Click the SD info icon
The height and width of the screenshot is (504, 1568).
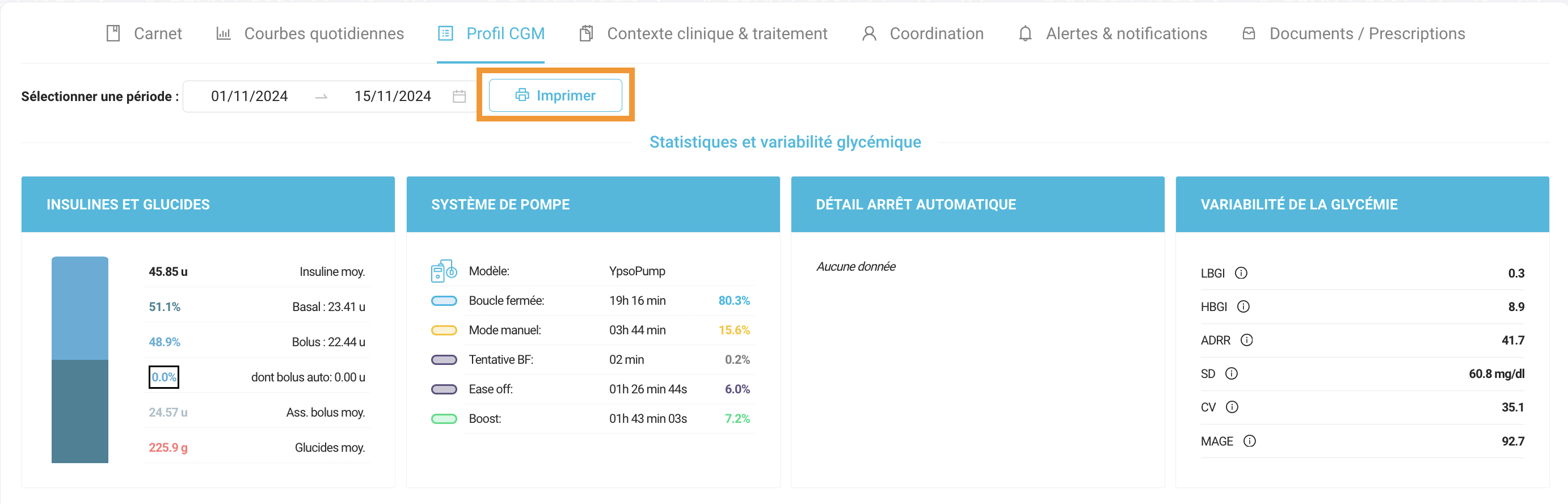click(1232, 373)
